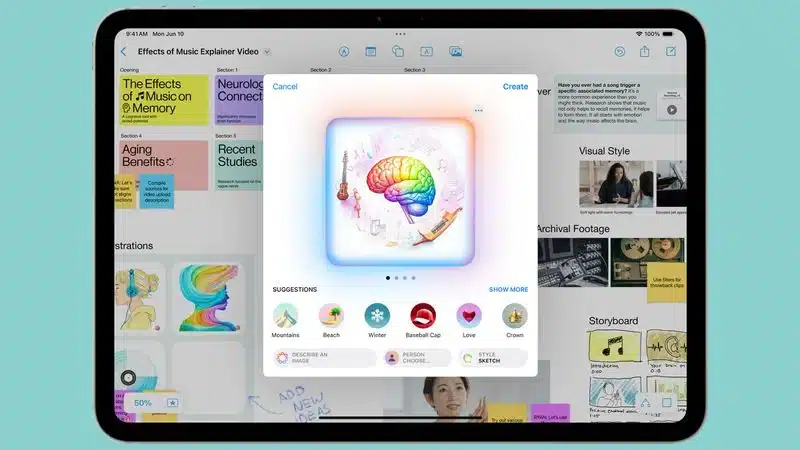Choose the Winter snowflake suggestion
The image size is (800, 450).
[377, 317]
